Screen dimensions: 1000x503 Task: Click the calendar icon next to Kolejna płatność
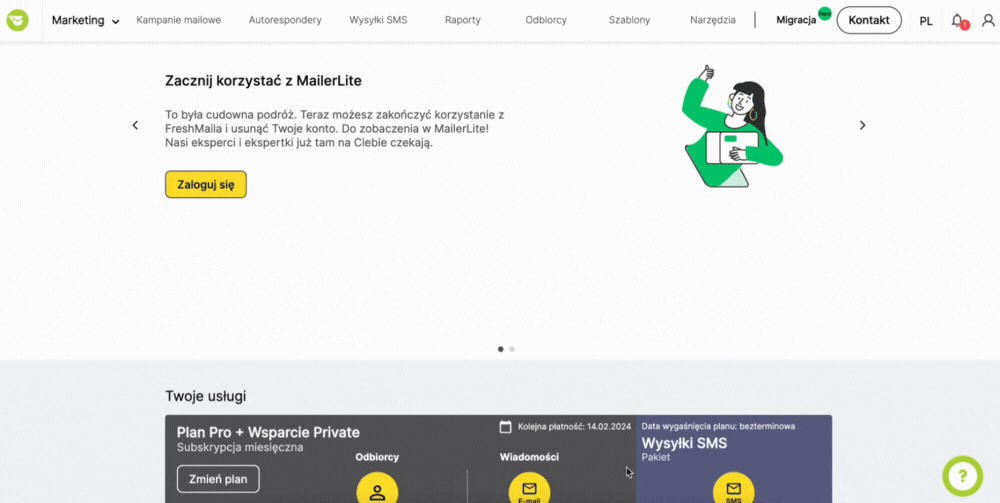tap(505, 426)
